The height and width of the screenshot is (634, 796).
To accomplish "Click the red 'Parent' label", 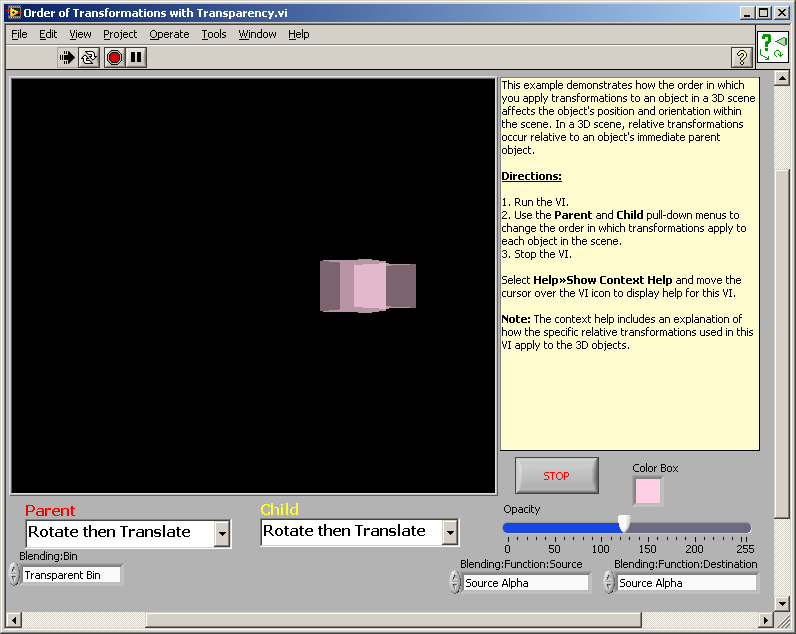I will [x=50, y=510].
